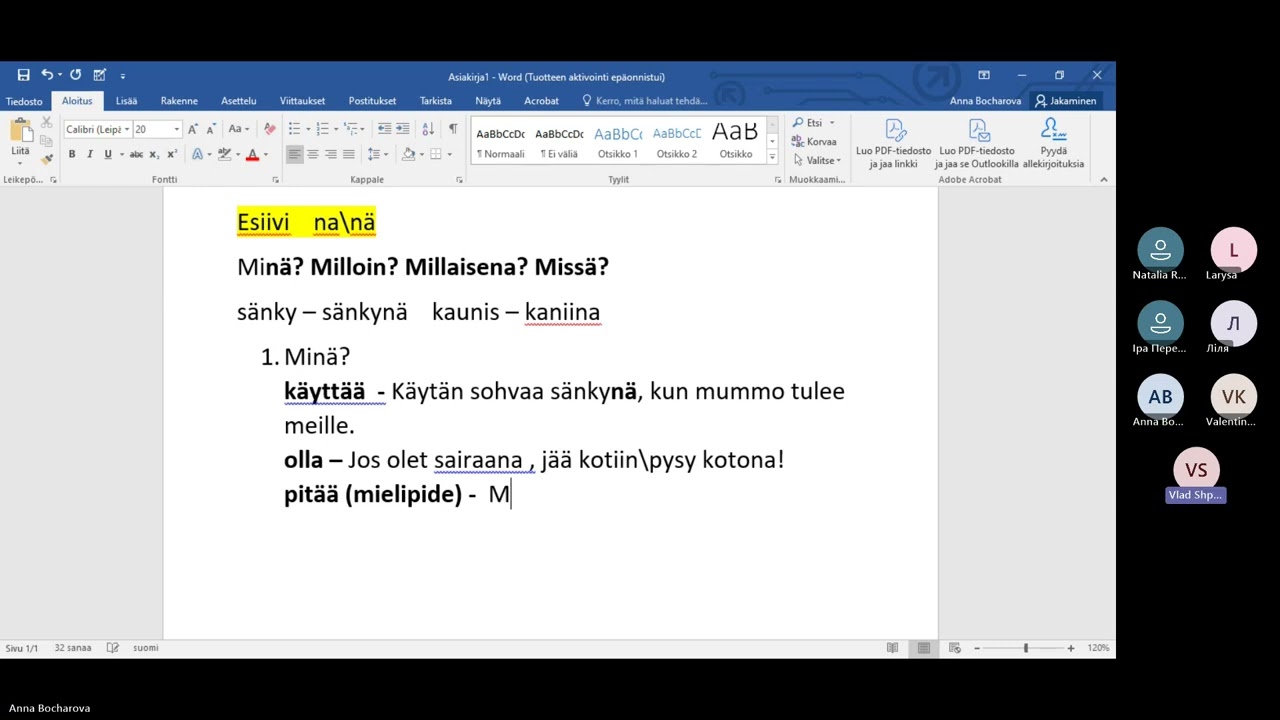Collapse the ribbon with chevron

(1103, 179)
